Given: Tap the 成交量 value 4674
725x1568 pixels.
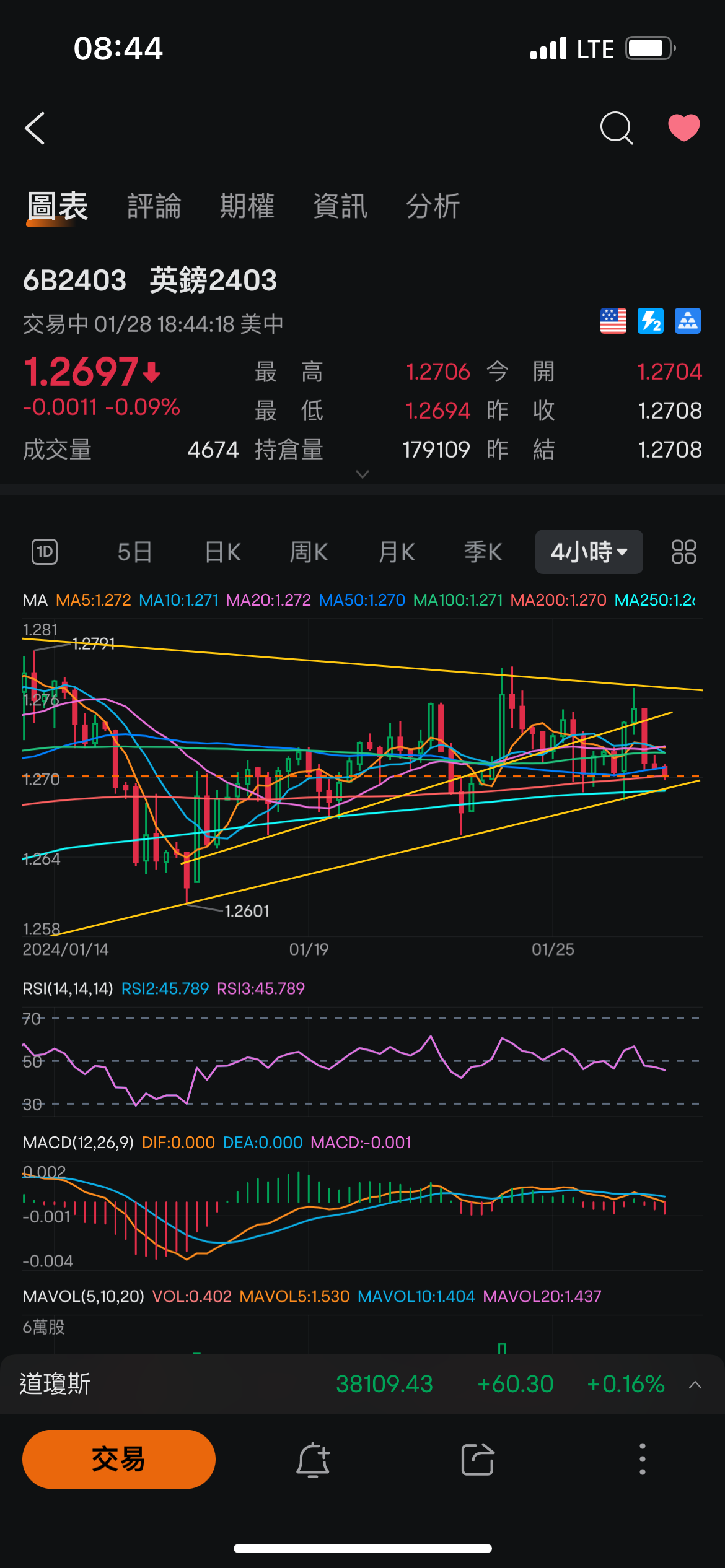Looking at the screenshot, I should (213, 450).
